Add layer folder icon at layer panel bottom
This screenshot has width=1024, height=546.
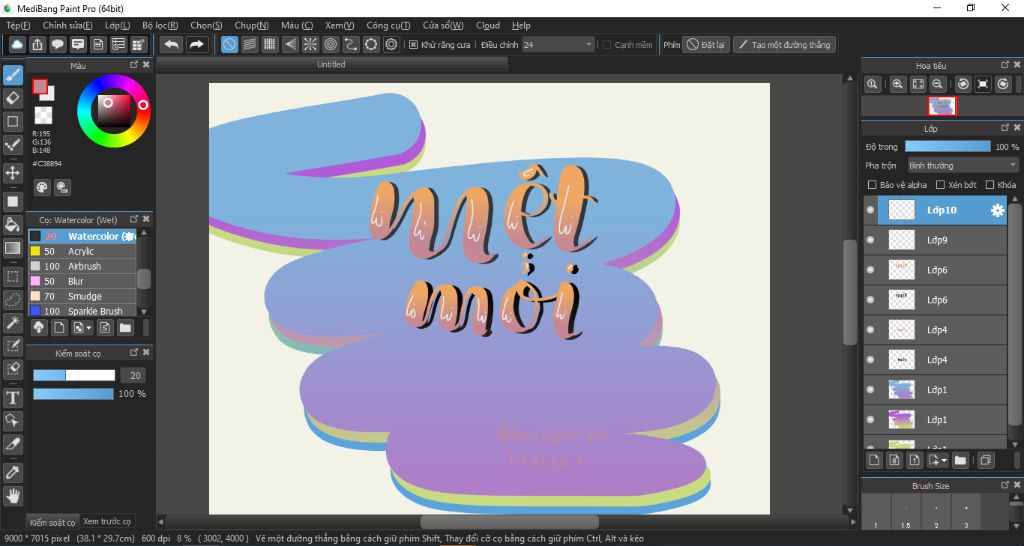(x=960, y=460)
